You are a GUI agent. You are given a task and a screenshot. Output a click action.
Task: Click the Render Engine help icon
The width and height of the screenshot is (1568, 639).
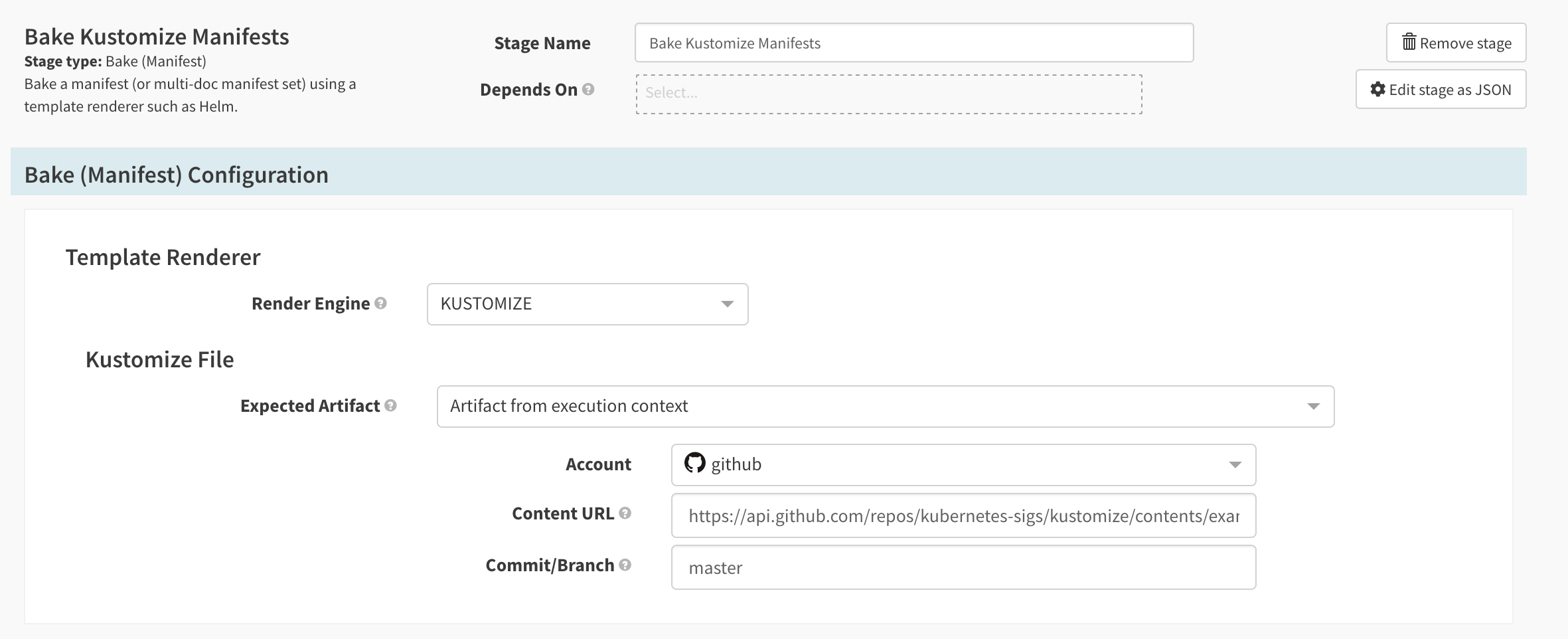[380, 303]
